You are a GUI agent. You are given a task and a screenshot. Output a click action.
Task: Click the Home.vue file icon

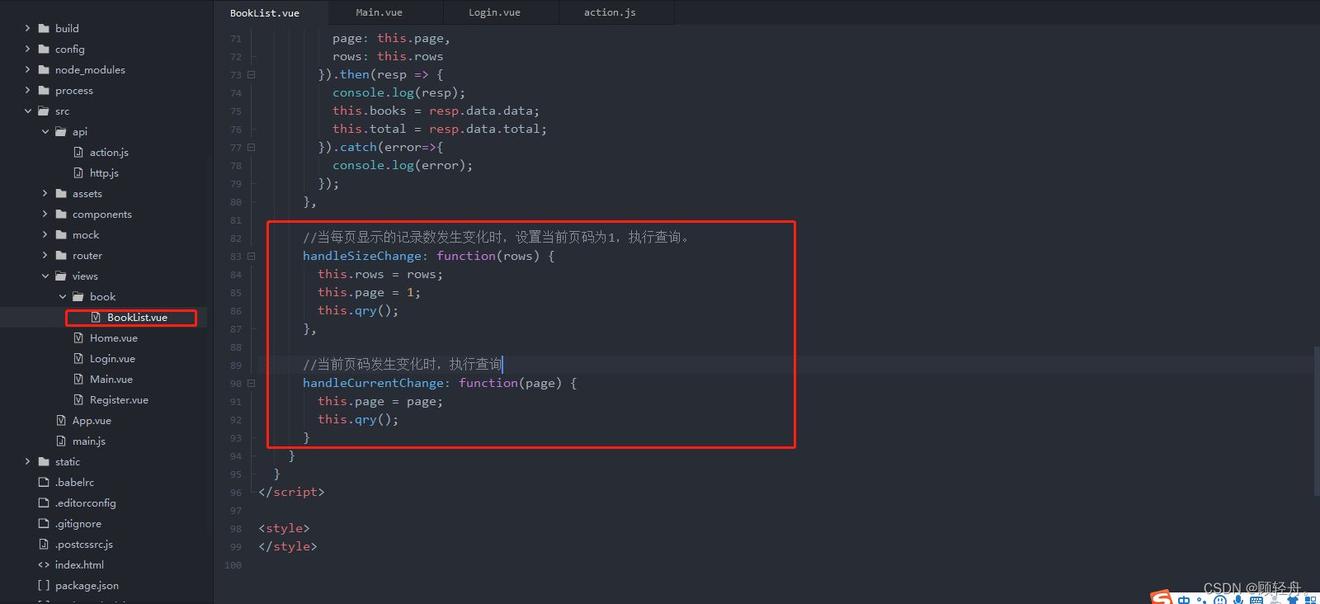click(79, 338)
